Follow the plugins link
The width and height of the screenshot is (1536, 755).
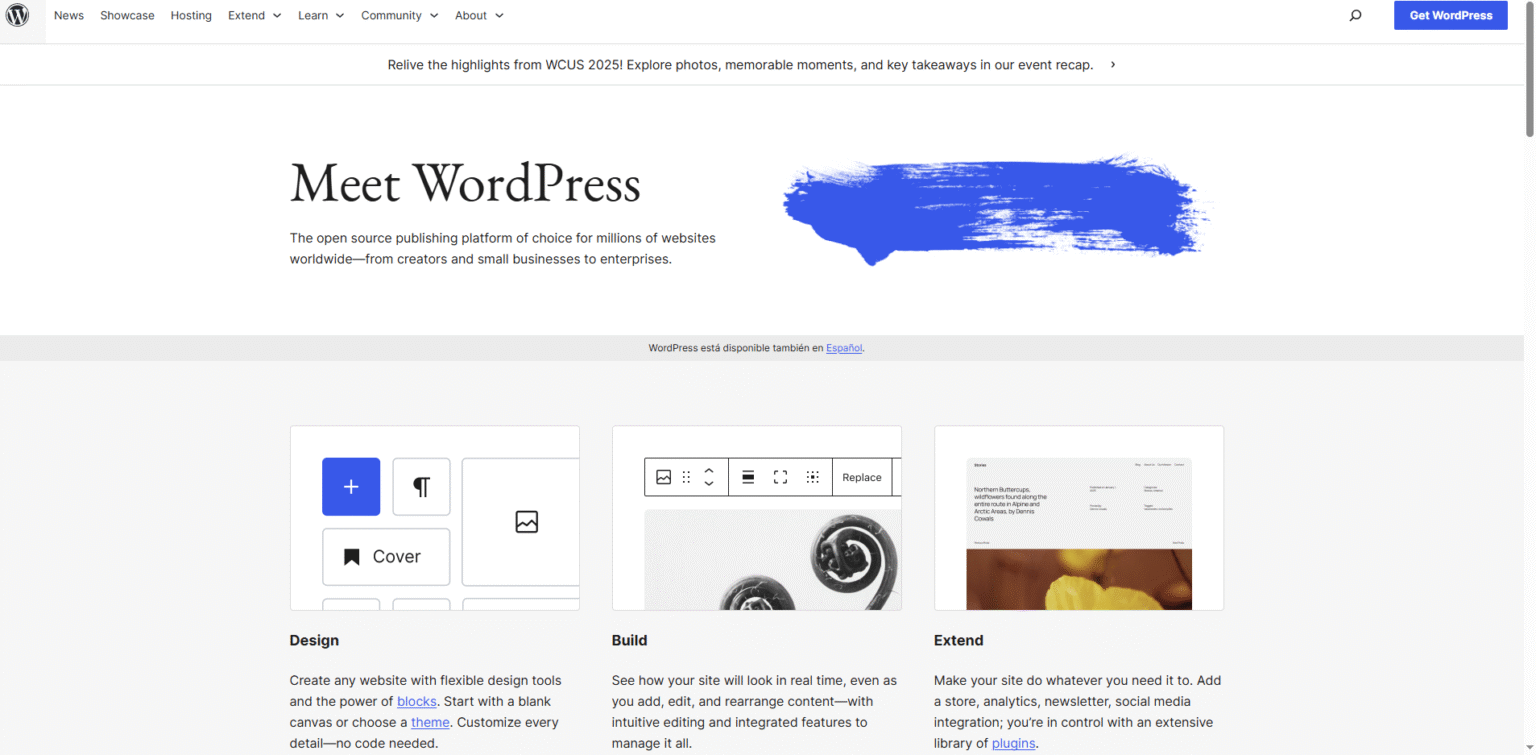1014,743
